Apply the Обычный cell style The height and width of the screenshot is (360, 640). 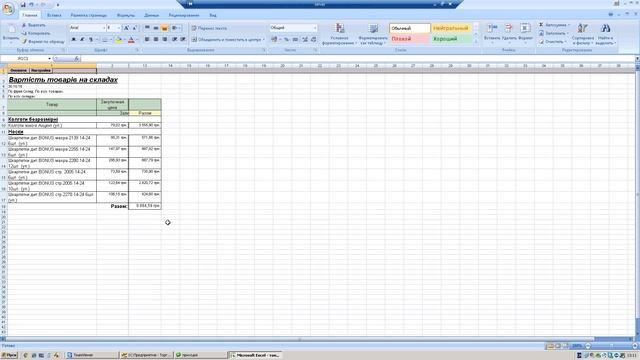[x=409, y=28]
